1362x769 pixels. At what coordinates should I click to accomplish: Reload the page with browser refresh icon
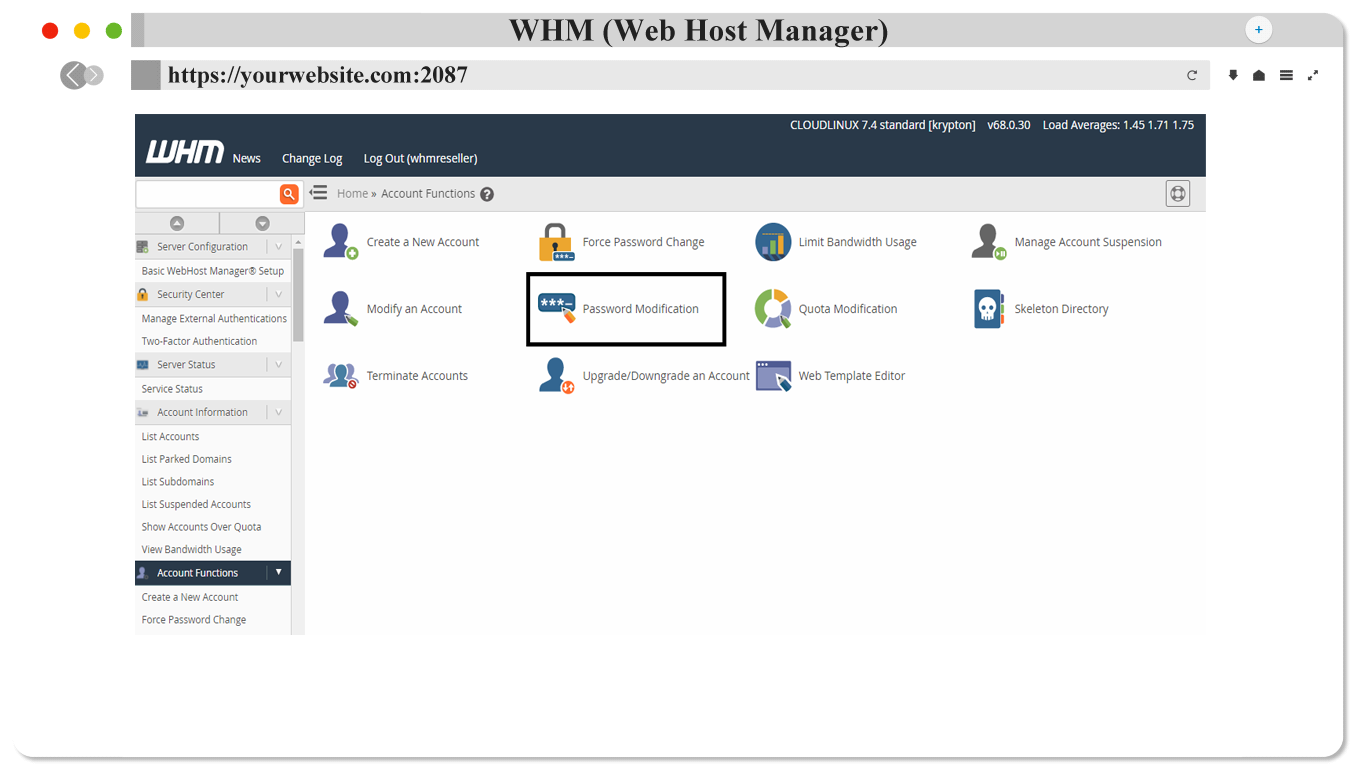click(x=1192, y=75)
